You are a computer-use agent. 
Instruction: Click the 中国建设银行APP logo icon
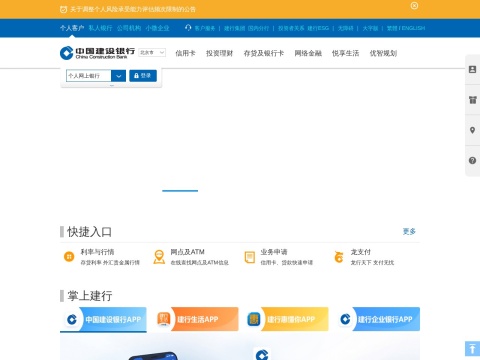[72, 319]
